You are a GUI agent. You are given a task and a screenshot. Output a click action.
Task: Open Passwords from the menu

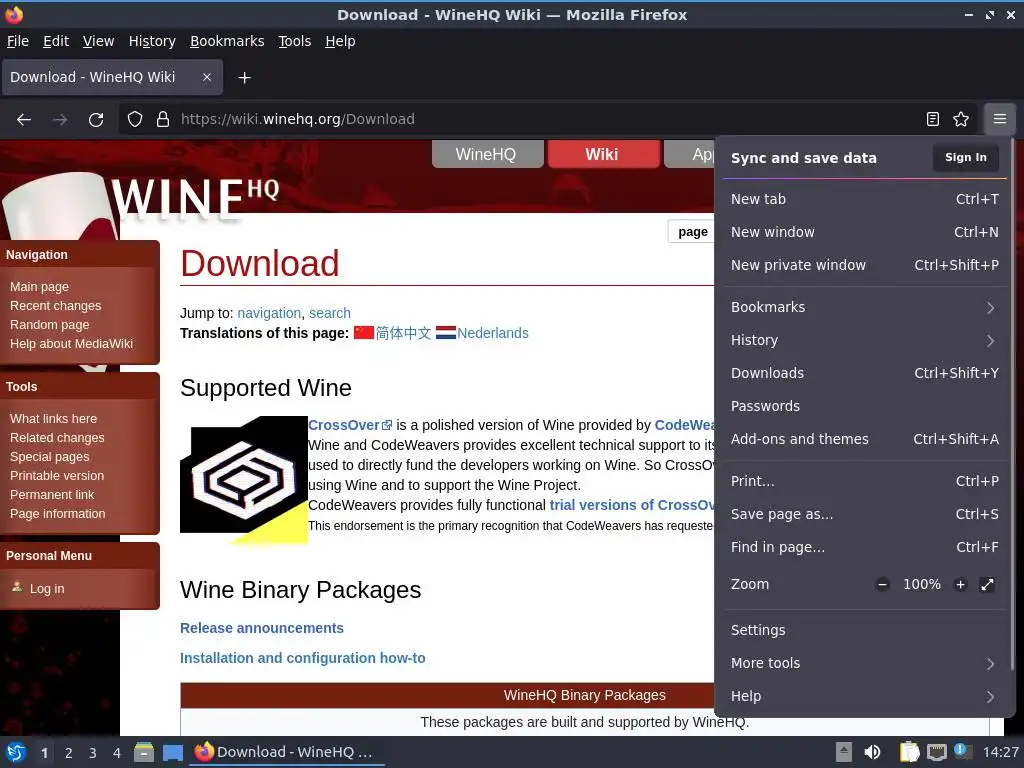point(863,406)
